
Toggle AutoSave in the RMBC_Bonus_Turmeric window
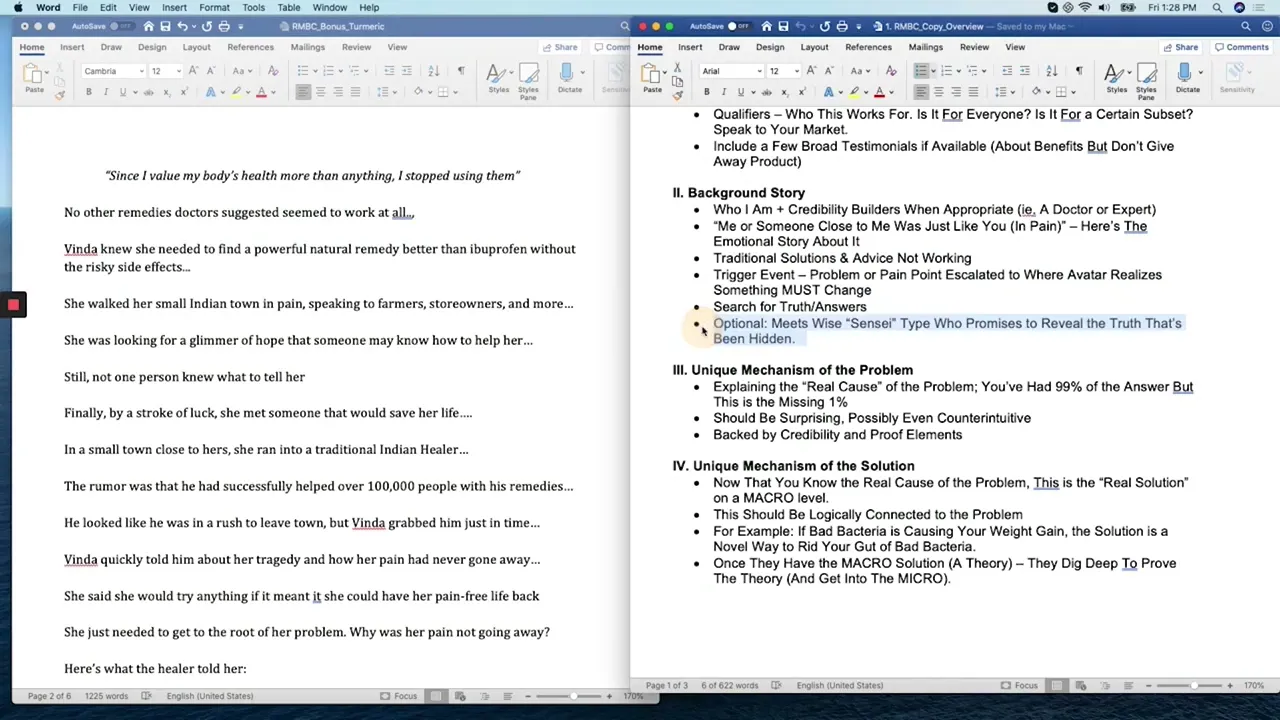click(121, 26)
